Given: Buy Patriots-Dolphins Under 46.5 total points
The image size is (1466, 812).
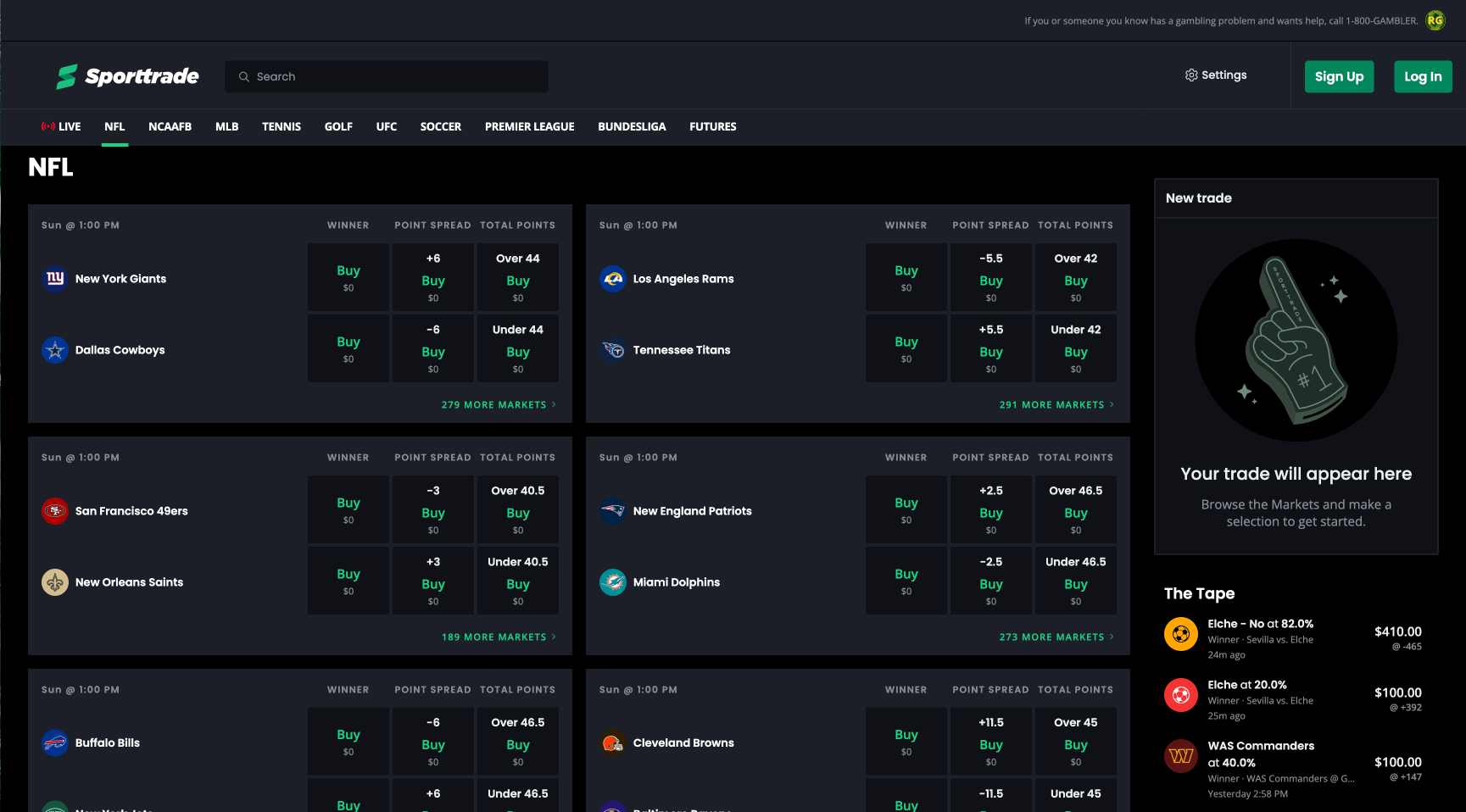Looking at the screenshot, I should [x=1076, y=581].
